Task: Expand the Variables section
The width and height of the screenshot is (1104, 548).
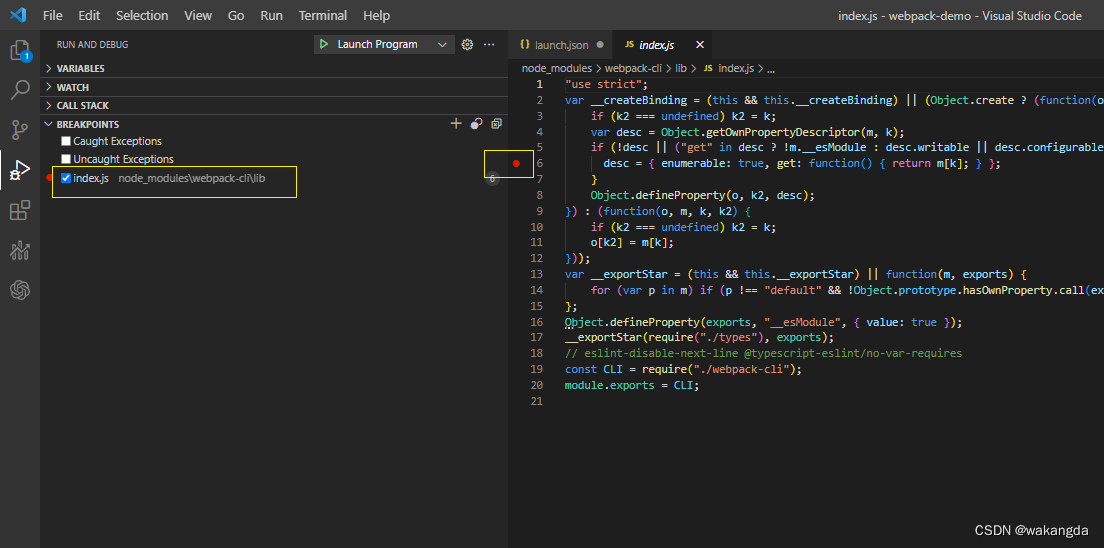Action: tap(80, 68)
